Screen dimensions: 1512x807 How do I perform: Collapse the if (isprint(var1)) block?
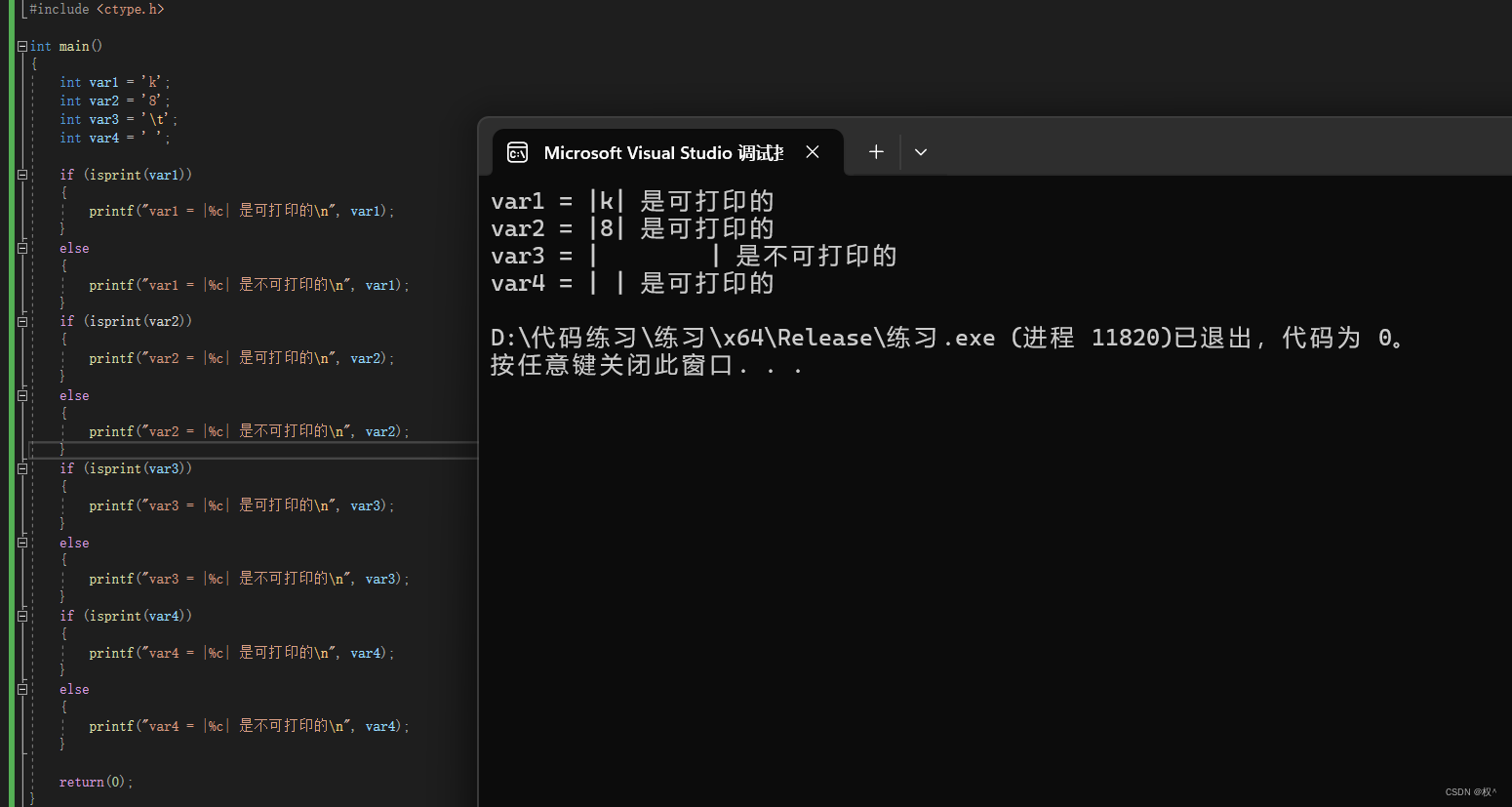coord(22,175)
